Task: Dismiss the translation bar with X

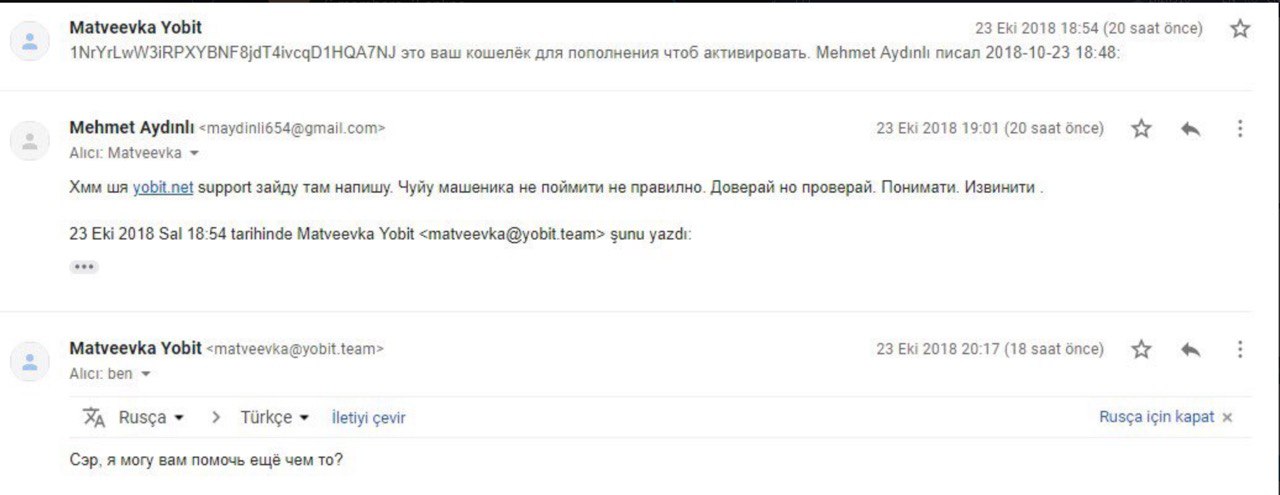Action: (x=1228, y=417)
